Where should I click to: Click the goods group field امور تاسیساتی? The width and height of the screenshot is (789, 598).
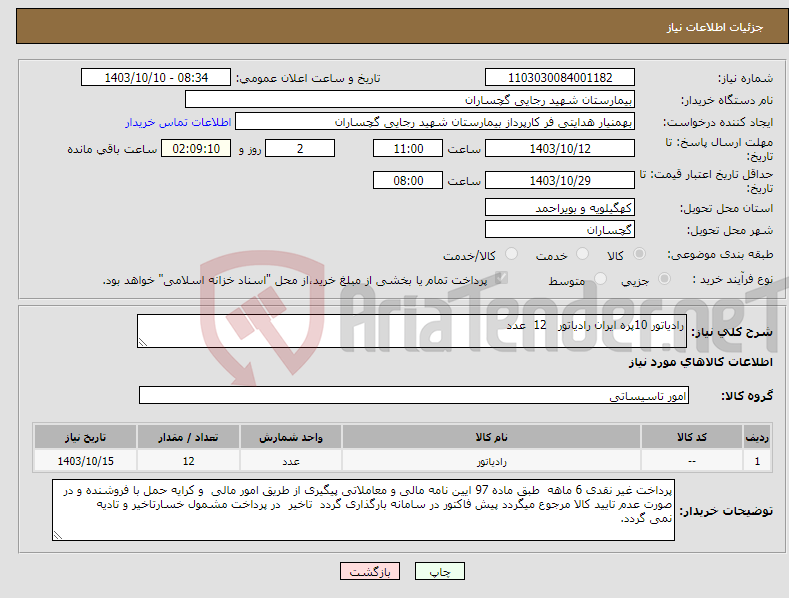coord(414,396)
